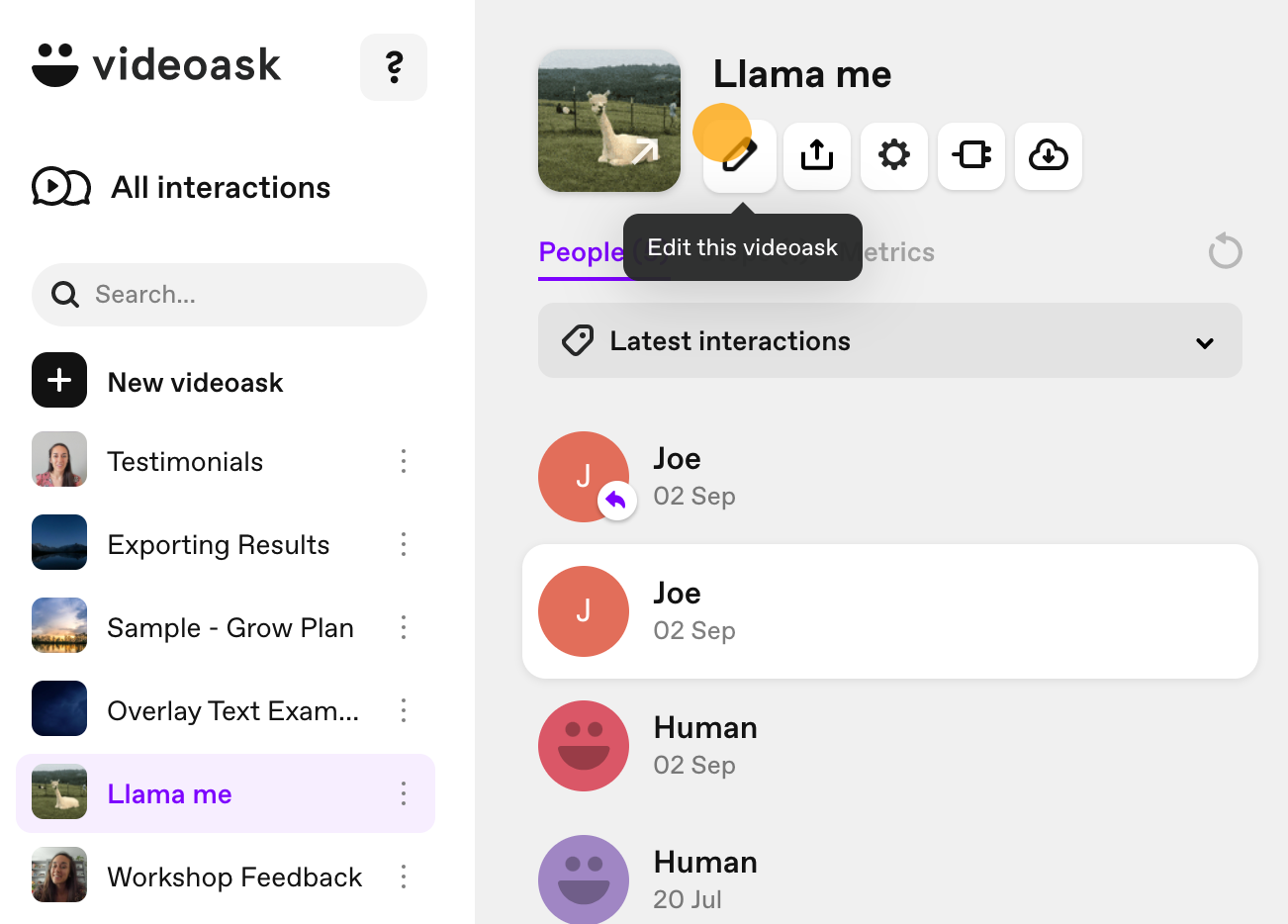Click the purple reply arrow badge
Screen dimensions: 1288x924
(x=616, y=501)
